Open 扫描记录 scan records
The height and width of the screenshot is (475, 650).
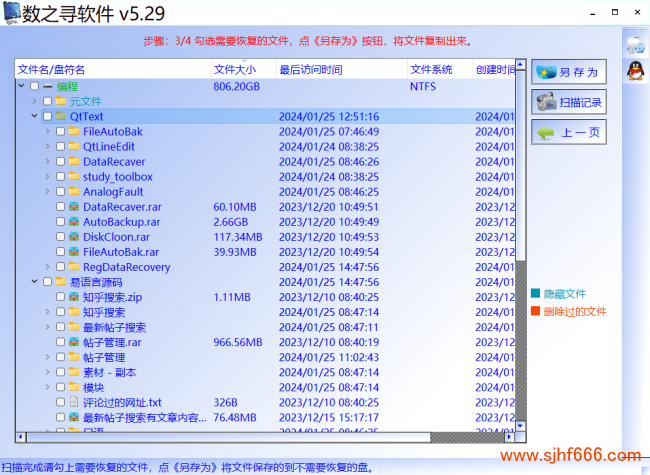pos(569,102)
